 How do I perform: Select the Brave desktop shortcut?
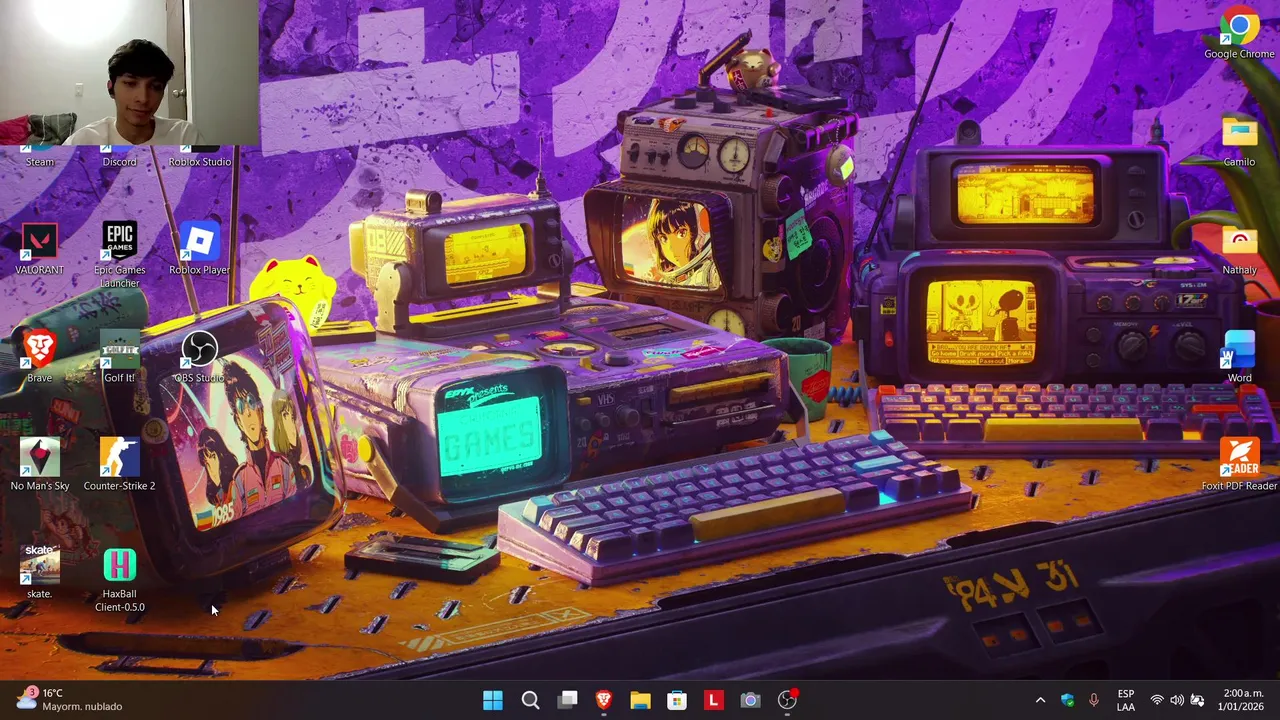(40, 357)
